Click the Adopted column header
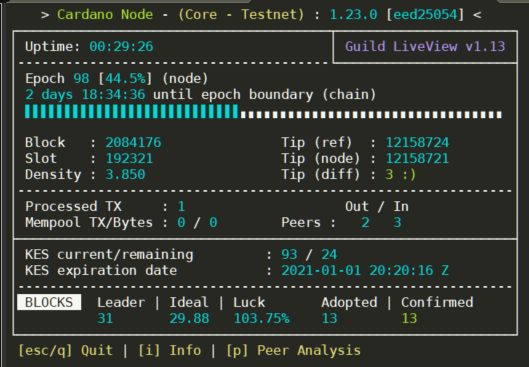This screenshot has width=529, height=367. pos(349,302)
